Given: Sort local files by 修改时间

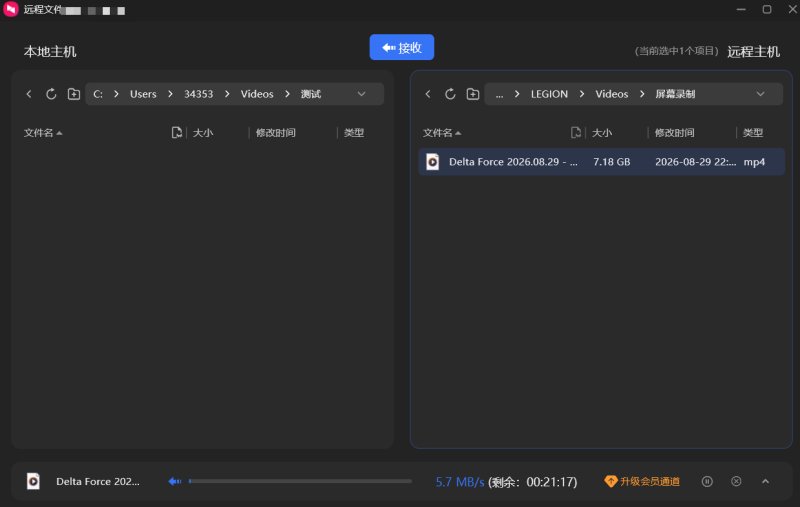Looking at the screenshot, I should [x=276, y=133].
